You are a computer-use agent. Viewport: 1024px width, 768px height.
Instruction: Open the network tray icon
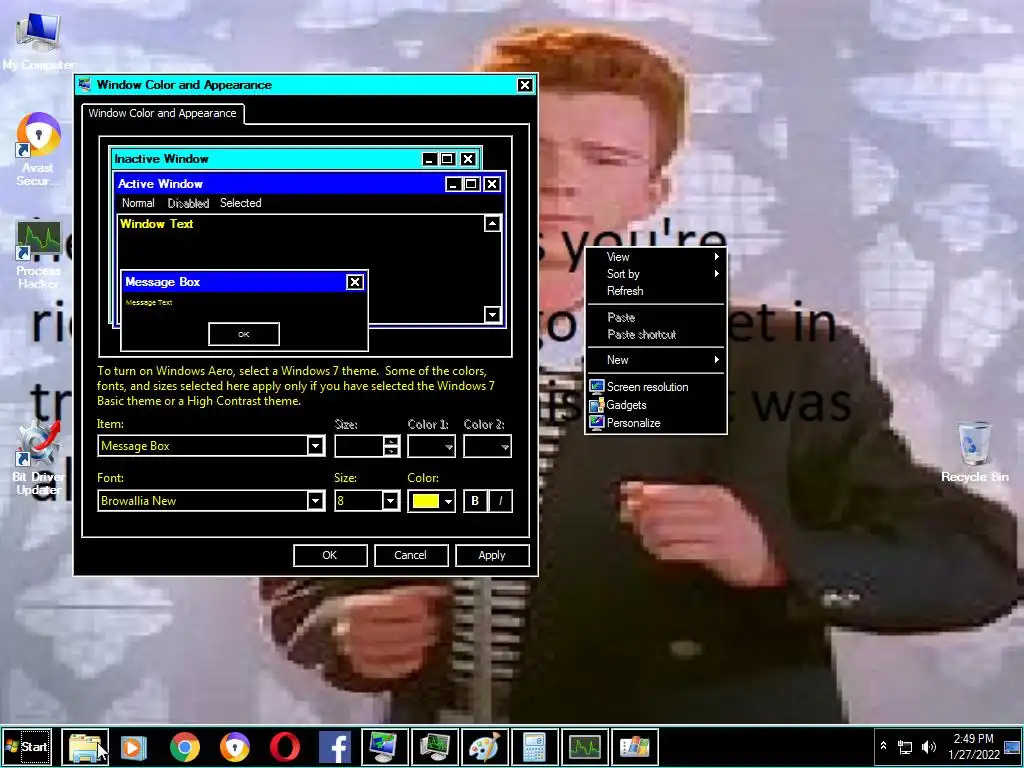[905, 746]
